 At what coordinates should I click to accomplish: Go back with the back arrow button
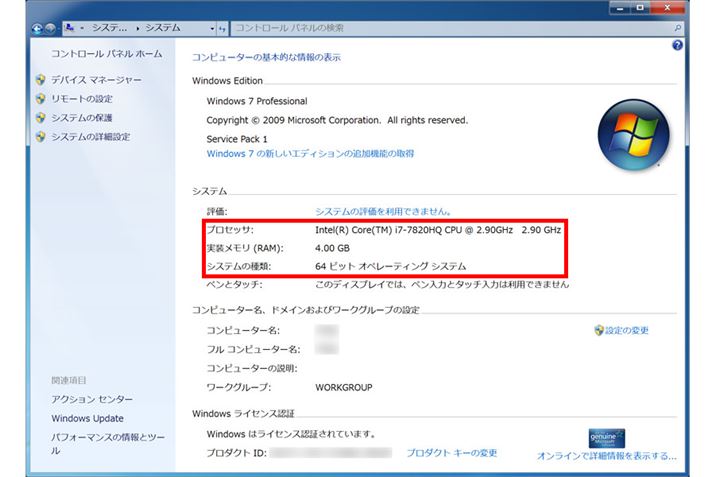37,29
